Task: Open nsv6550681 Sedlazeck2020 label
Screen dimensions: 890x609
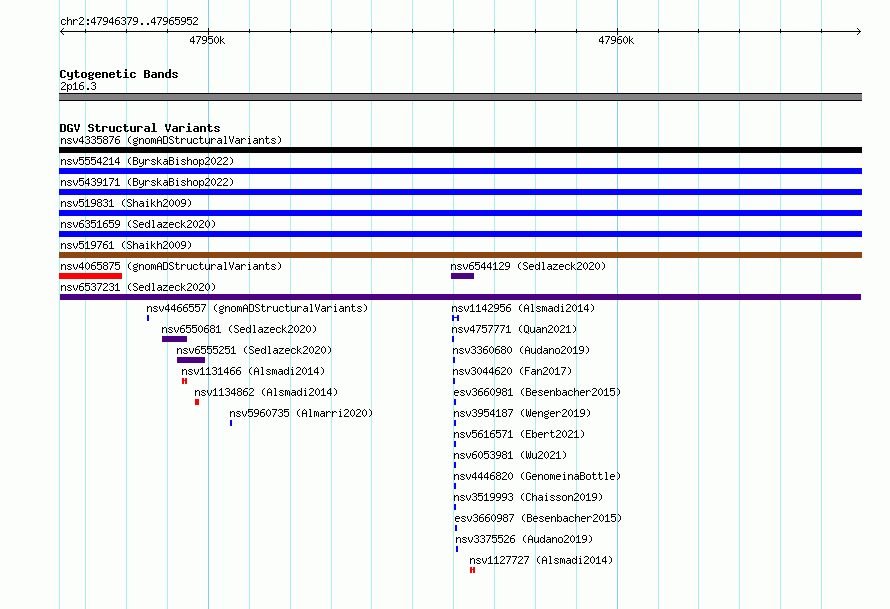Action: pos(239,329)
